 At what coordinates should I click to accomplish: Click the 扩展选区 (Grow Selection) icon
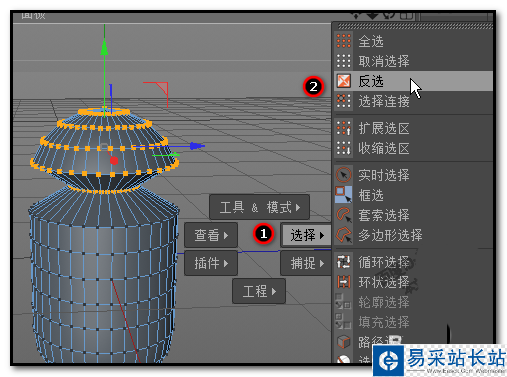(x=344, y=128)
